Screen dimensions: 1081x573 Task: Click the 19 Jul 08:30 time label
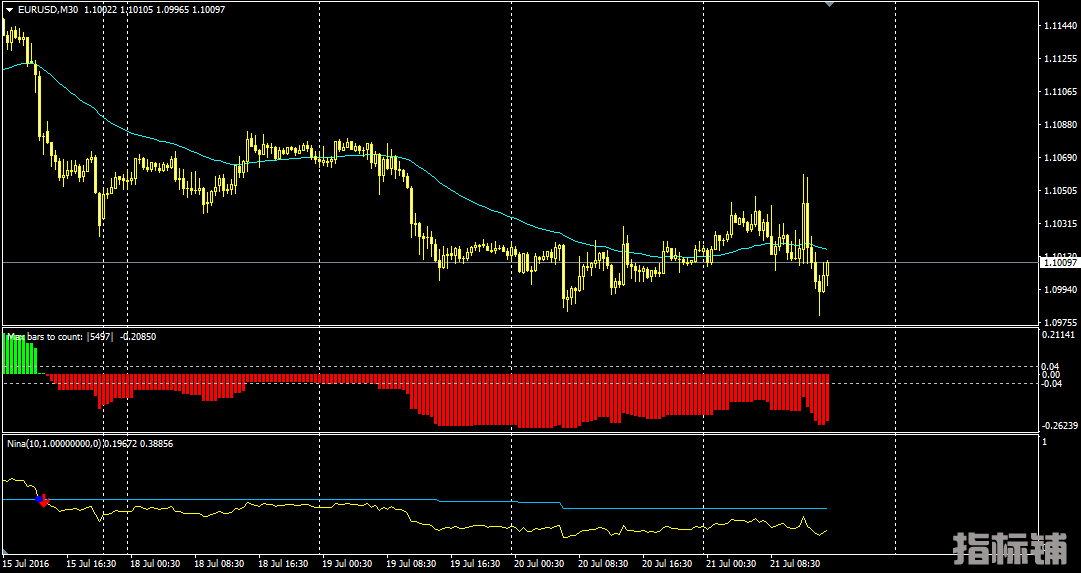click(x=409, y=563)
